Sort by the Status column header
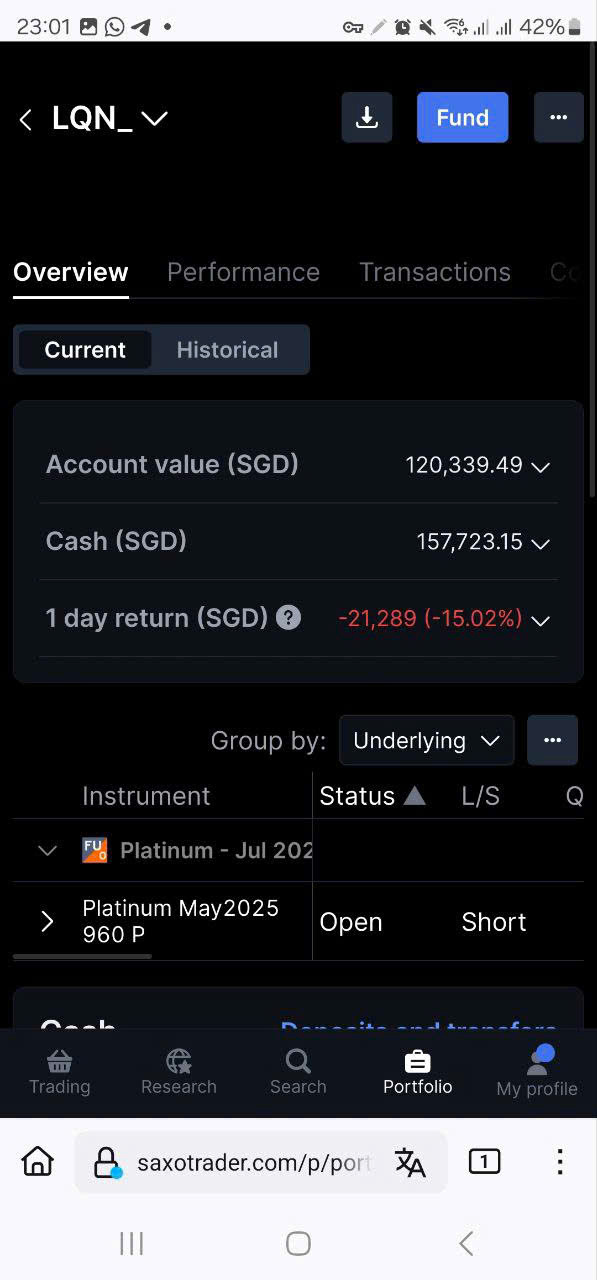Screen dimensions: 597x1280 (372, 796)
